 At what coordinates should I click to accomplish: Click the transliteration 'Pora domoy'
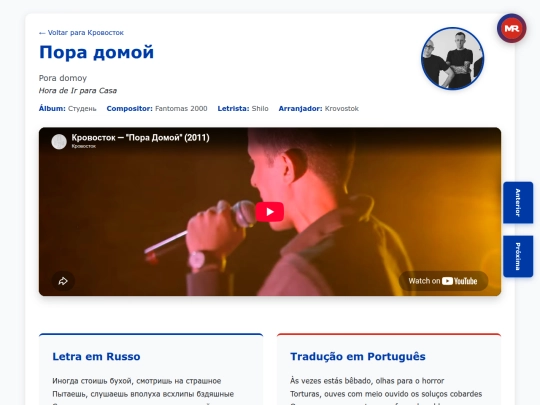click(63, 78)
